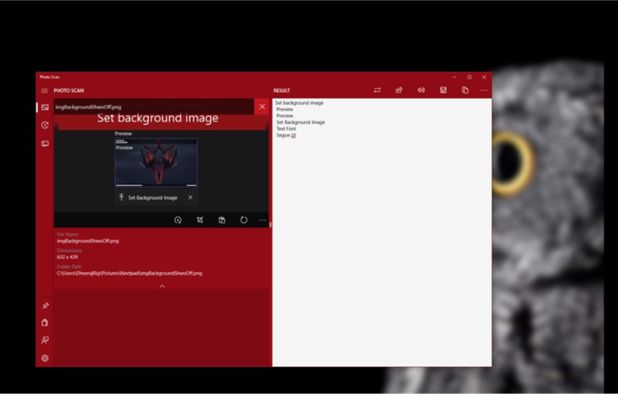Click the rotate icon below image
The height and width of the screenshot is (394, 618).
(244, 220)
